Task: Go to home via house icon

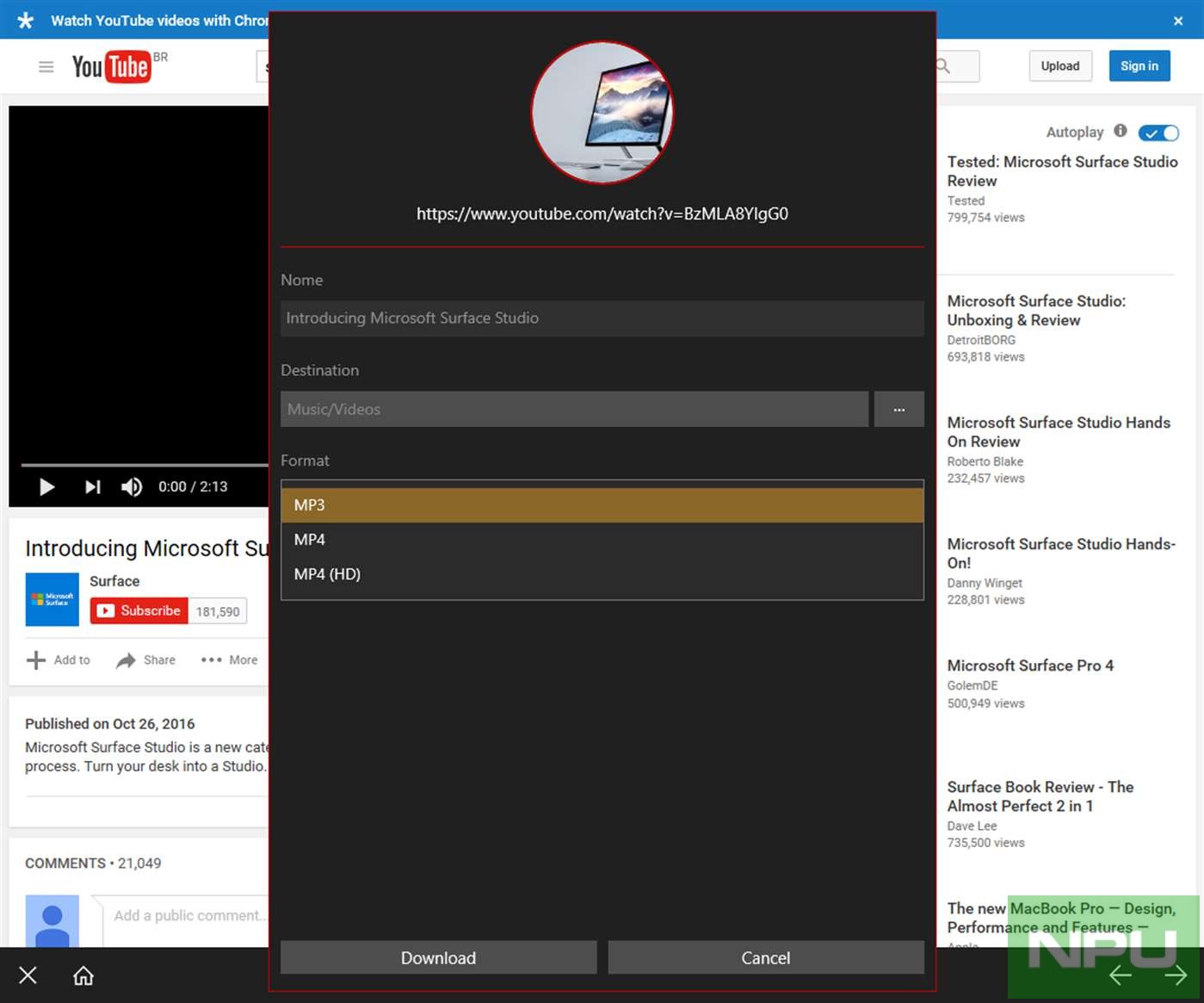Action: pos(83,975)
